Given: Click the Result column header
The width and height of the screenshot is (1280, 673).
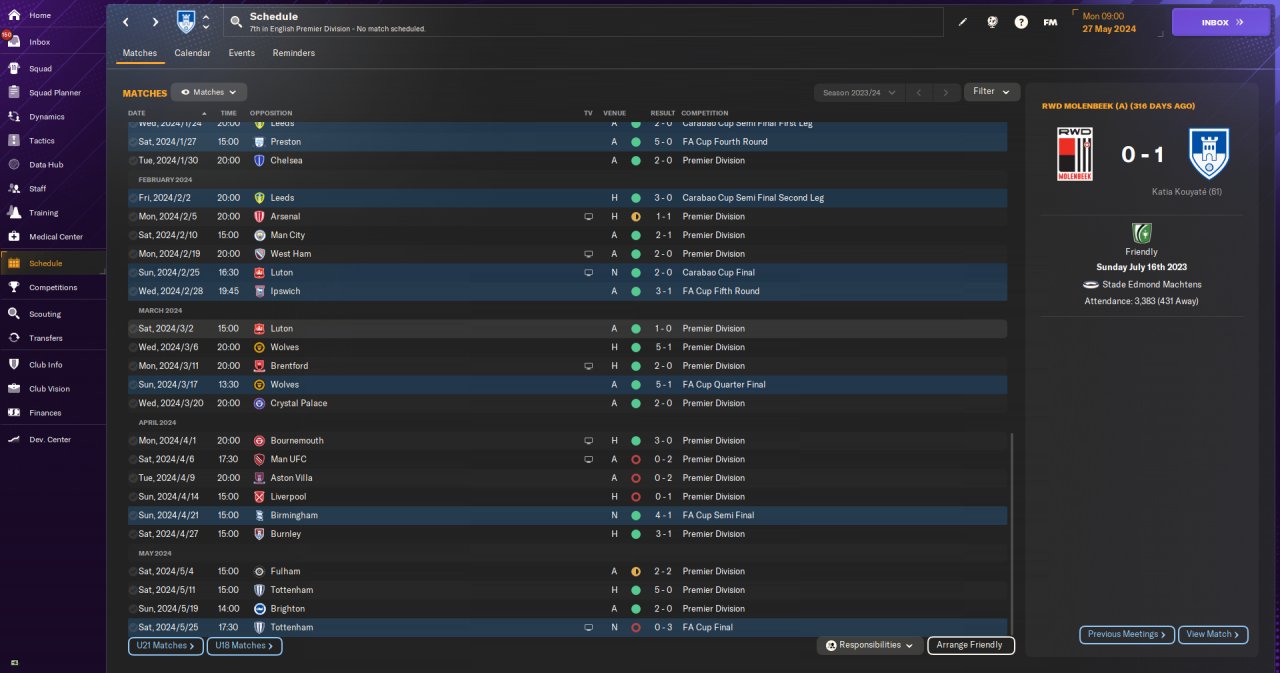Looking at the screenshot, I should [x=662, y=113].
